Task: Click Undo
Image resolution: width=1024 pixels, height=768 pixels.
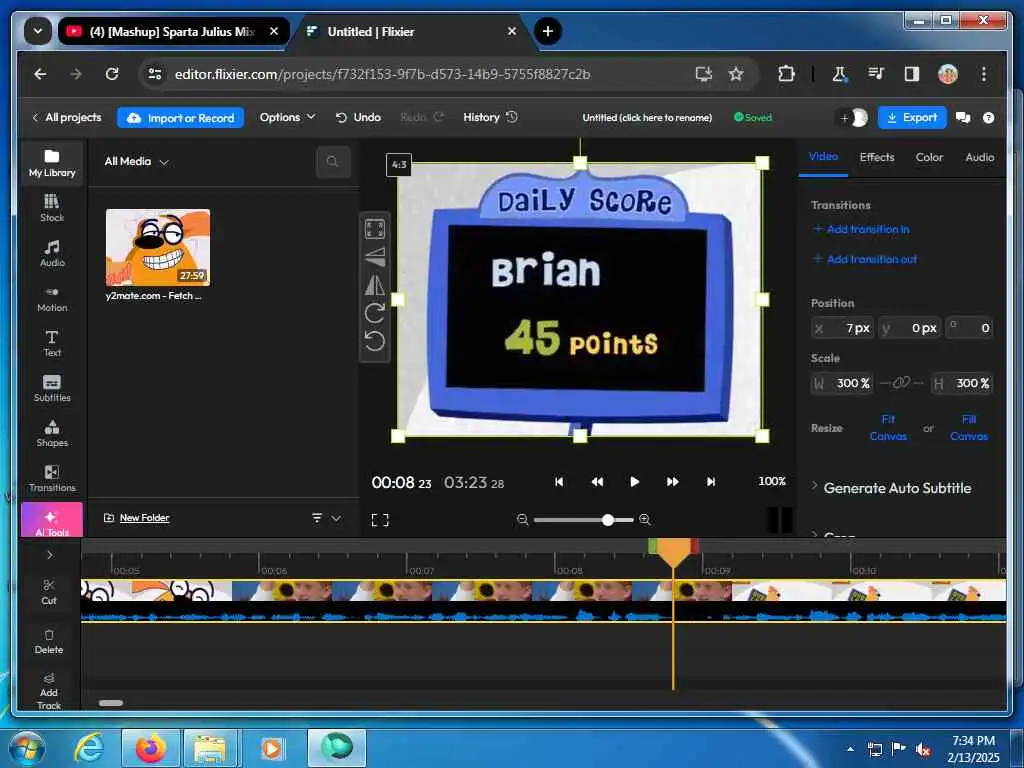Action: point(358,118)
